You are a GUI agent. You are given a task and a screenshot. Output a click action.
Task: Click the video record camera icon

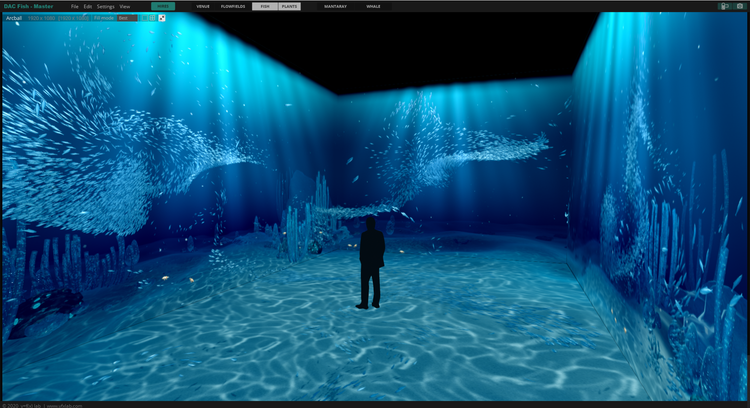(x=724, y=6)
